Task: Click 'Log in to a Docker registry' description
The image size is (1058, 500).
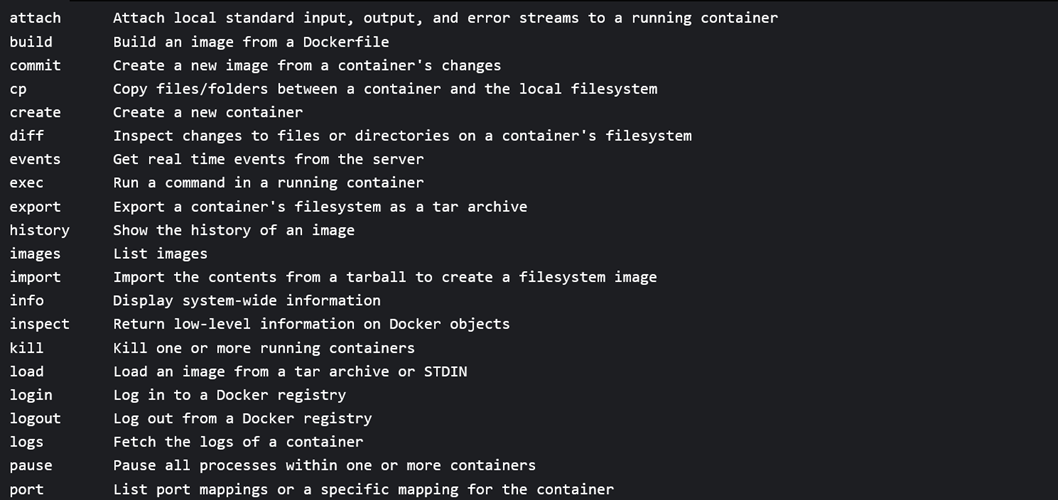Action: click(229, 395)
